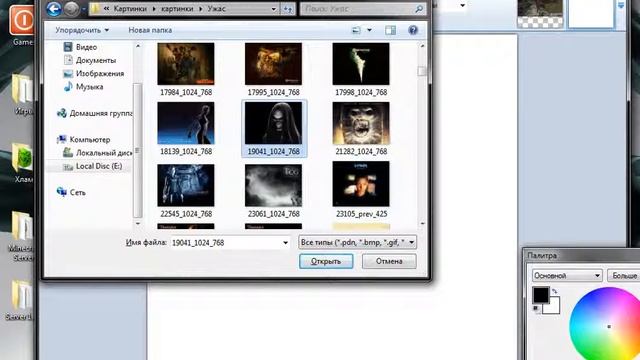The width and height of the screenshot is (640, 360).
Task: Open the Minecraft Server desktop folder
Action: coord(21,236)
